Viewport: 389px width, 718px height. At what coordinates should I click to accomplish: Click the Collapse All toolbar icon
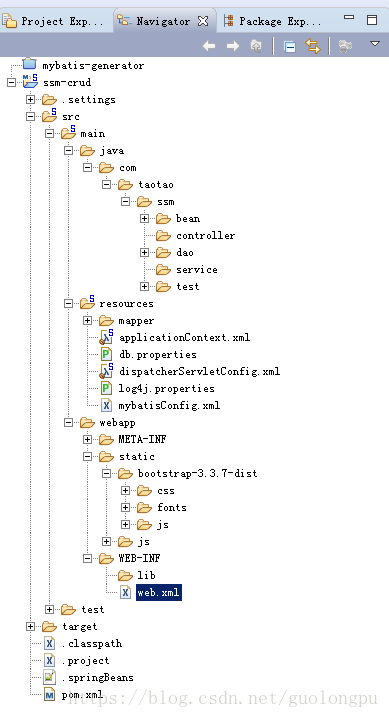click(289, 46)
